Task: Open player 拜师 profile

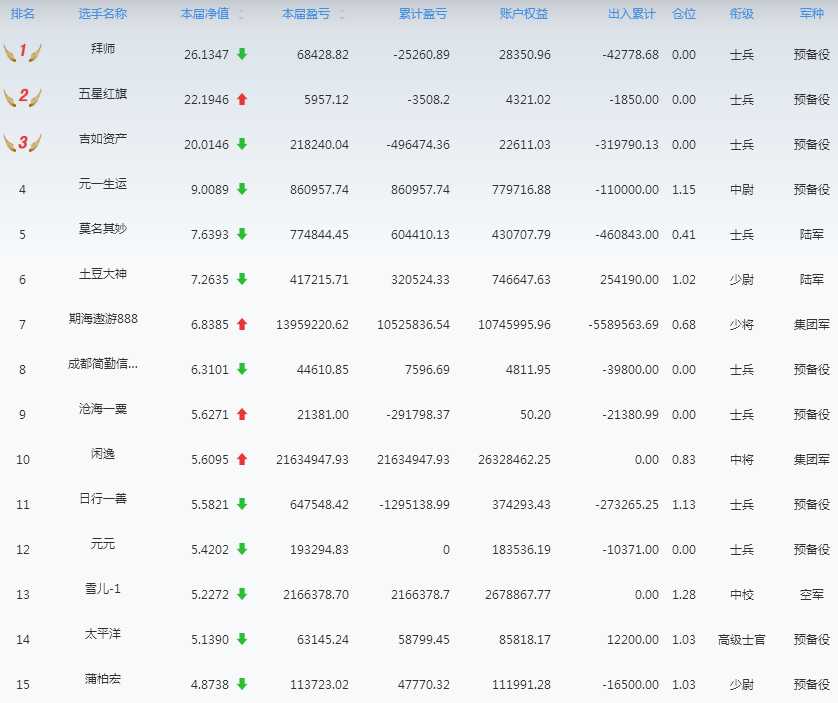Action: click(x=103, y=49)
